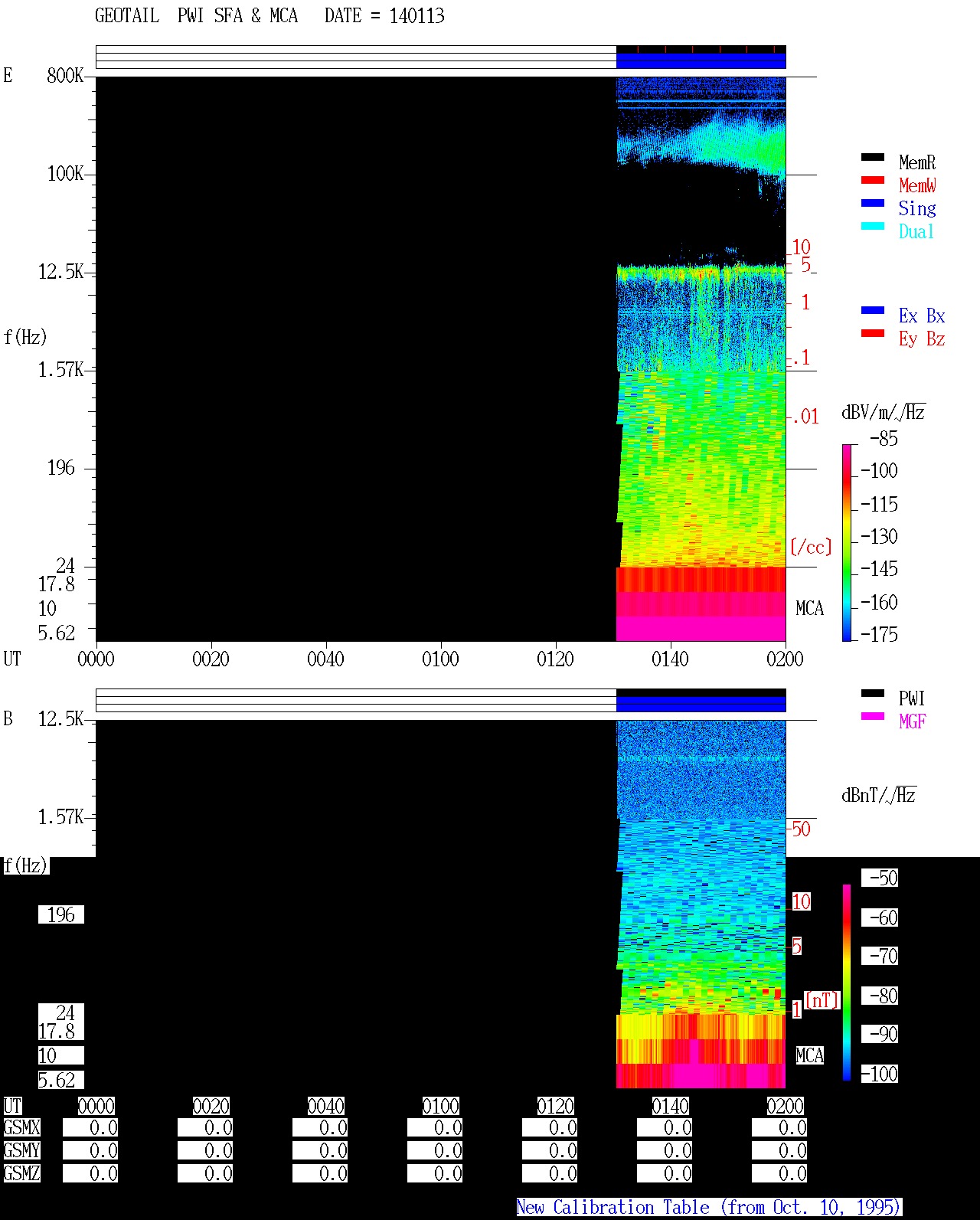
Task: Click the '-175' value on the dBV scale
Action: click(x=879, y=634)
